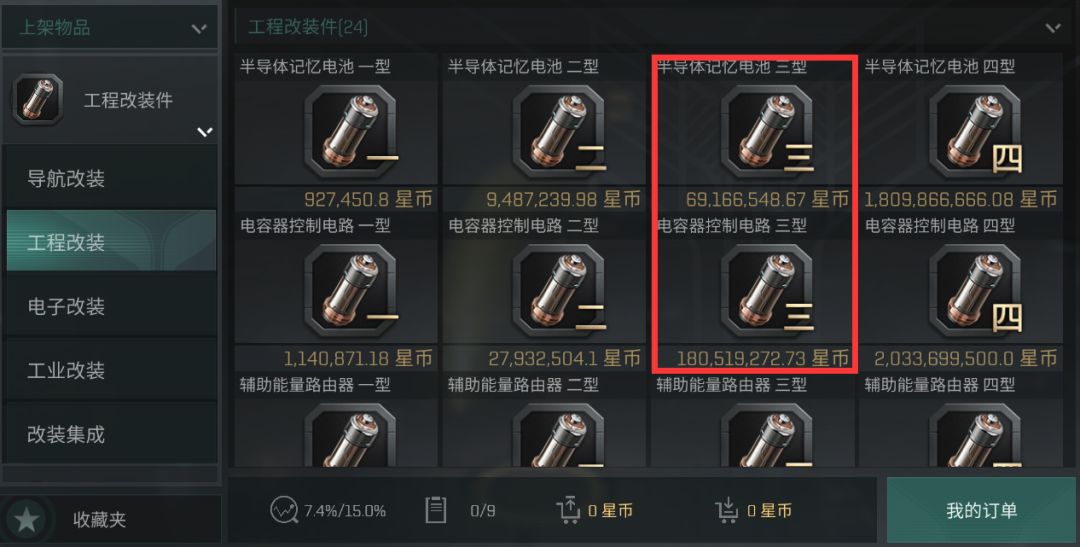Screen dimensions: 1080x547
Task: Click the 电容器控制电路 四型 item icon
Action: point(975,290)
